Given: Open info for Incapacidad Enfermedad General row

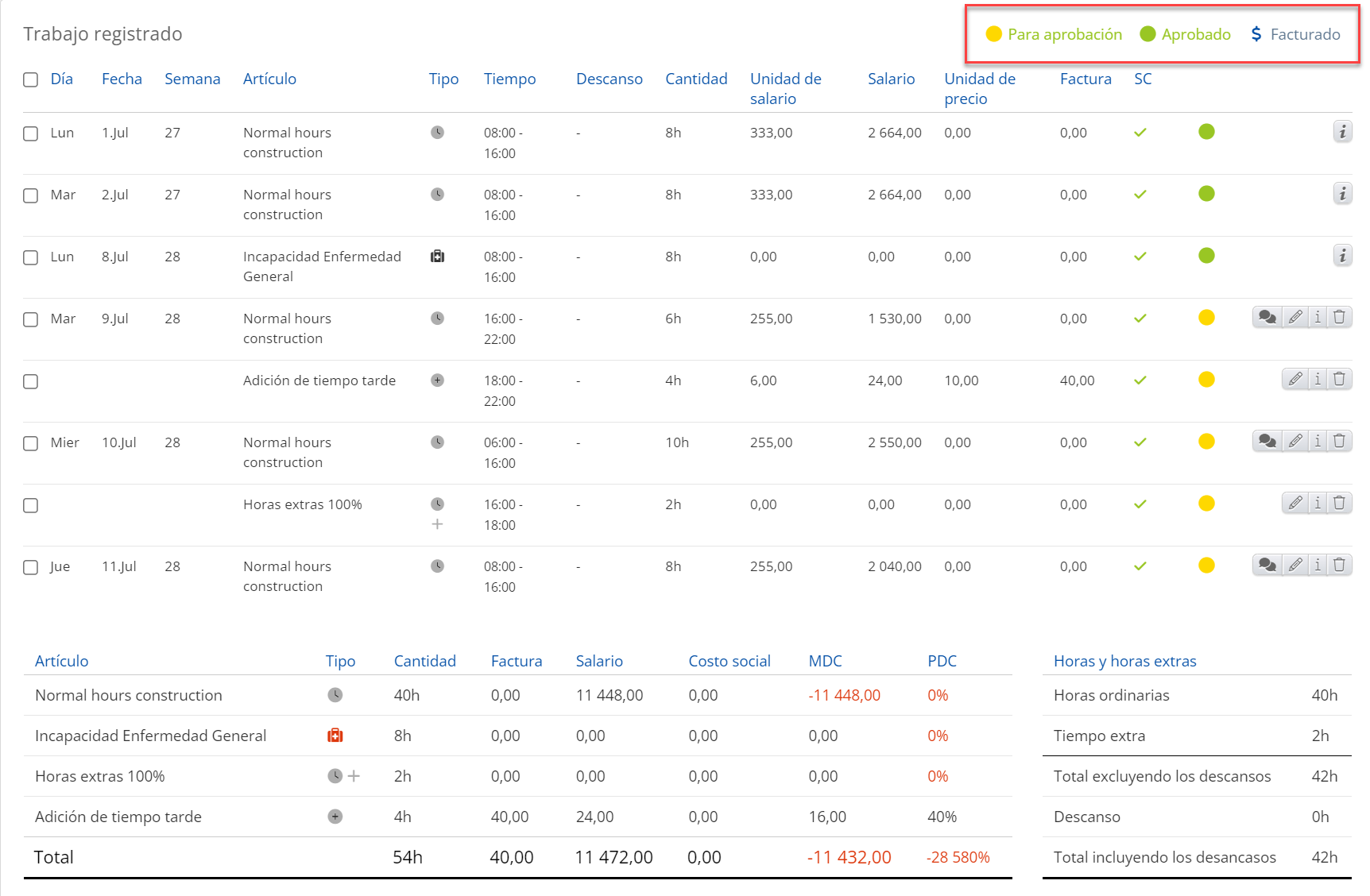Looking at the screenshot, I should 1342,256.
